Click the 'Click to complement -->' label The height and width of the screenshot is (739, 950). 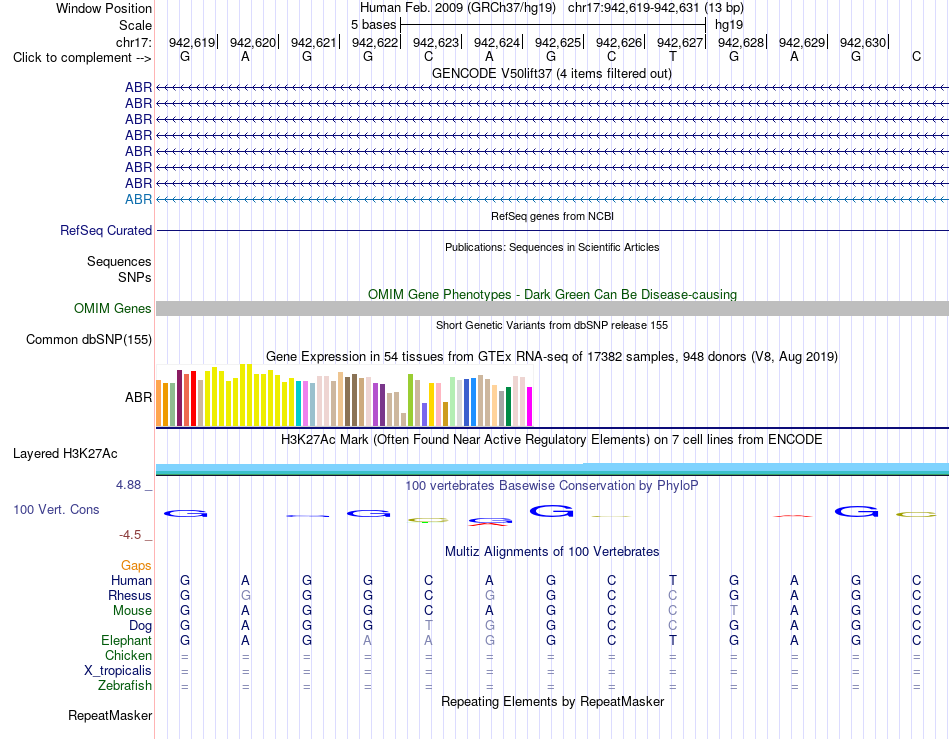[x=82, y=58]
